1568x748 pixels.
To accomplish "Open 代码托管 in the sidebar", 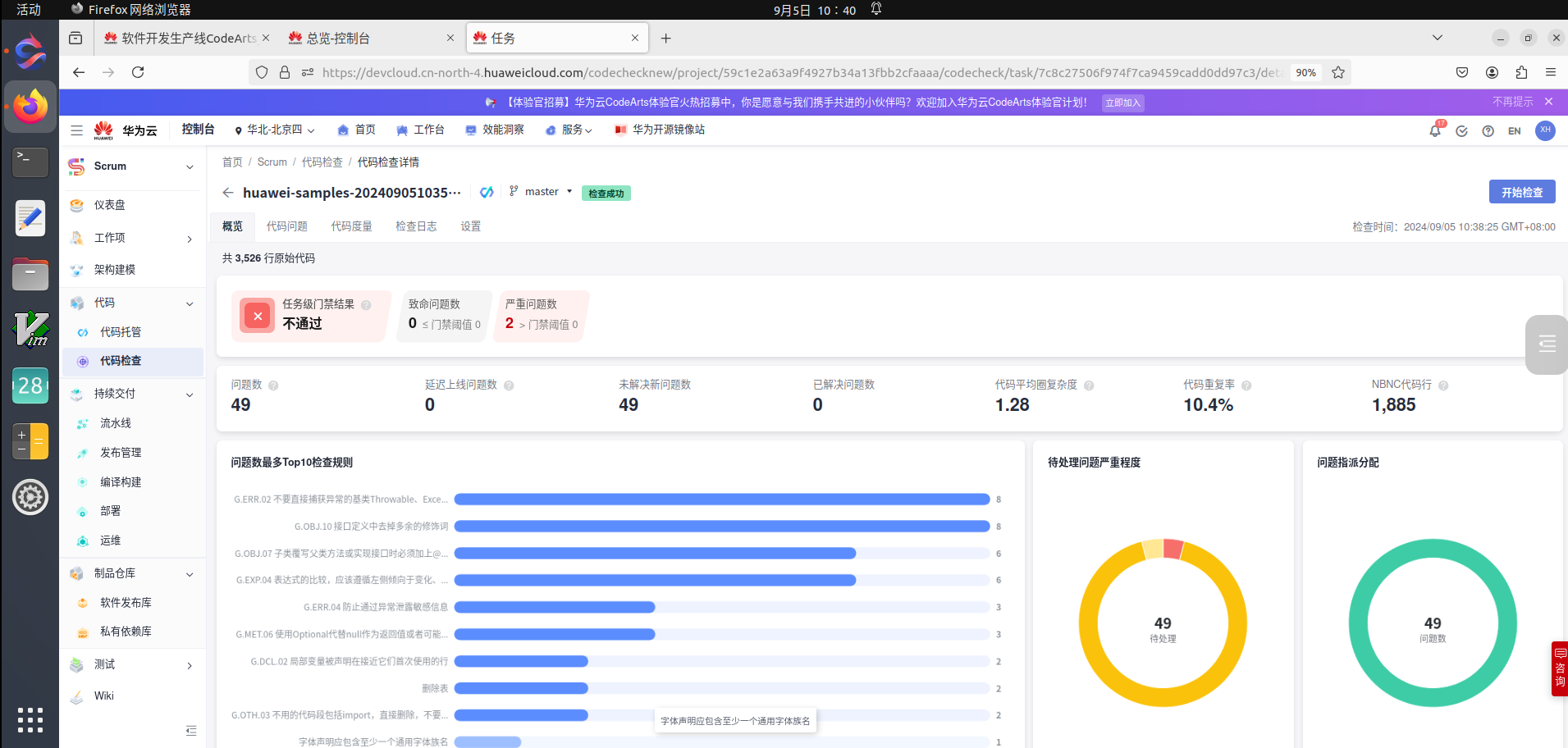I will pyautogui.click(x=121, y=332).
